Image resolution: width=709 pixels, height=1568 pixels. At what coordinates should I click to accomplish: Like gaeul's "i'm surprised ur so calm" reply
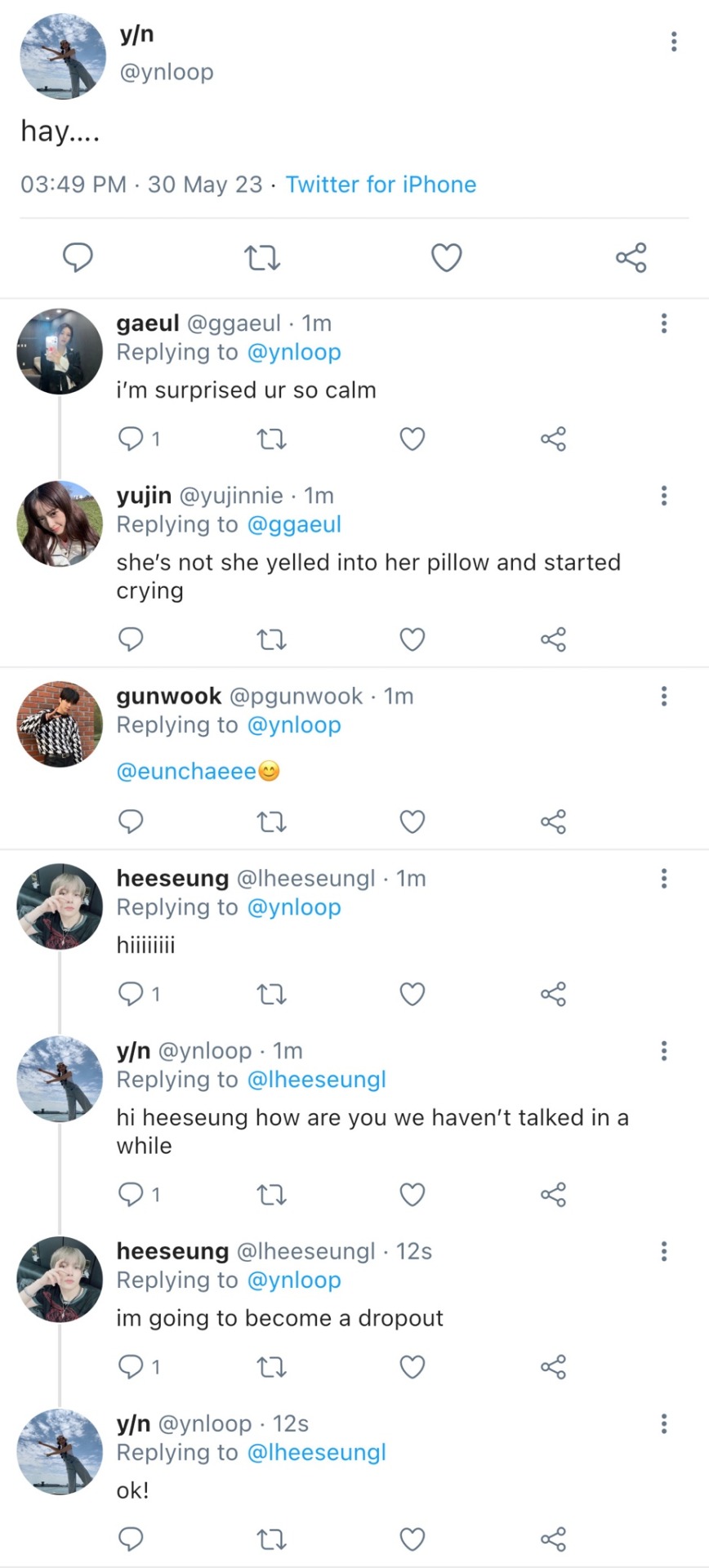tap(412, 439)
